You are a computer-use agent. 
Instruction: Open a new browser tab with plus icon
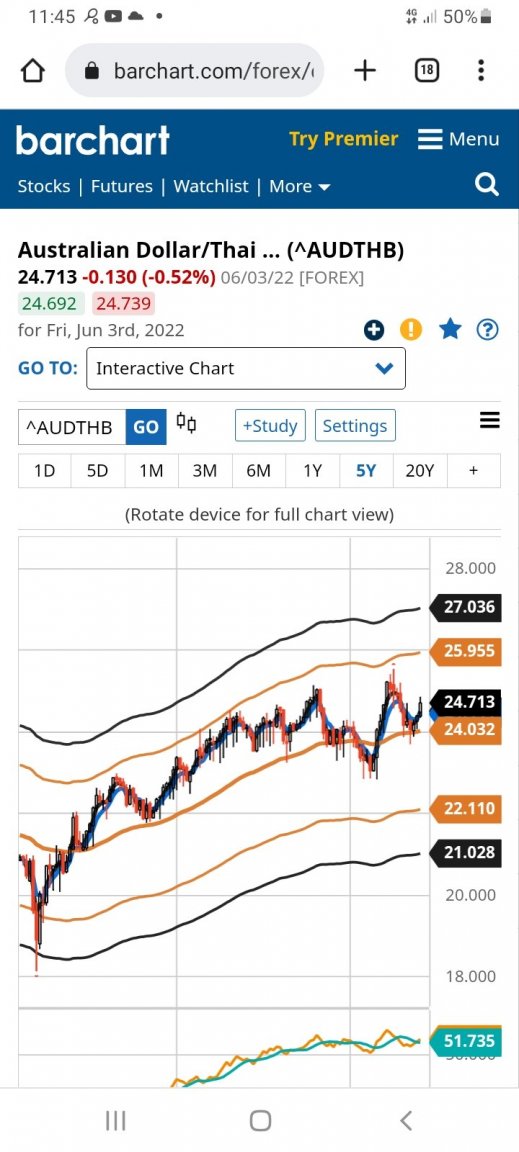pos(365,71)
